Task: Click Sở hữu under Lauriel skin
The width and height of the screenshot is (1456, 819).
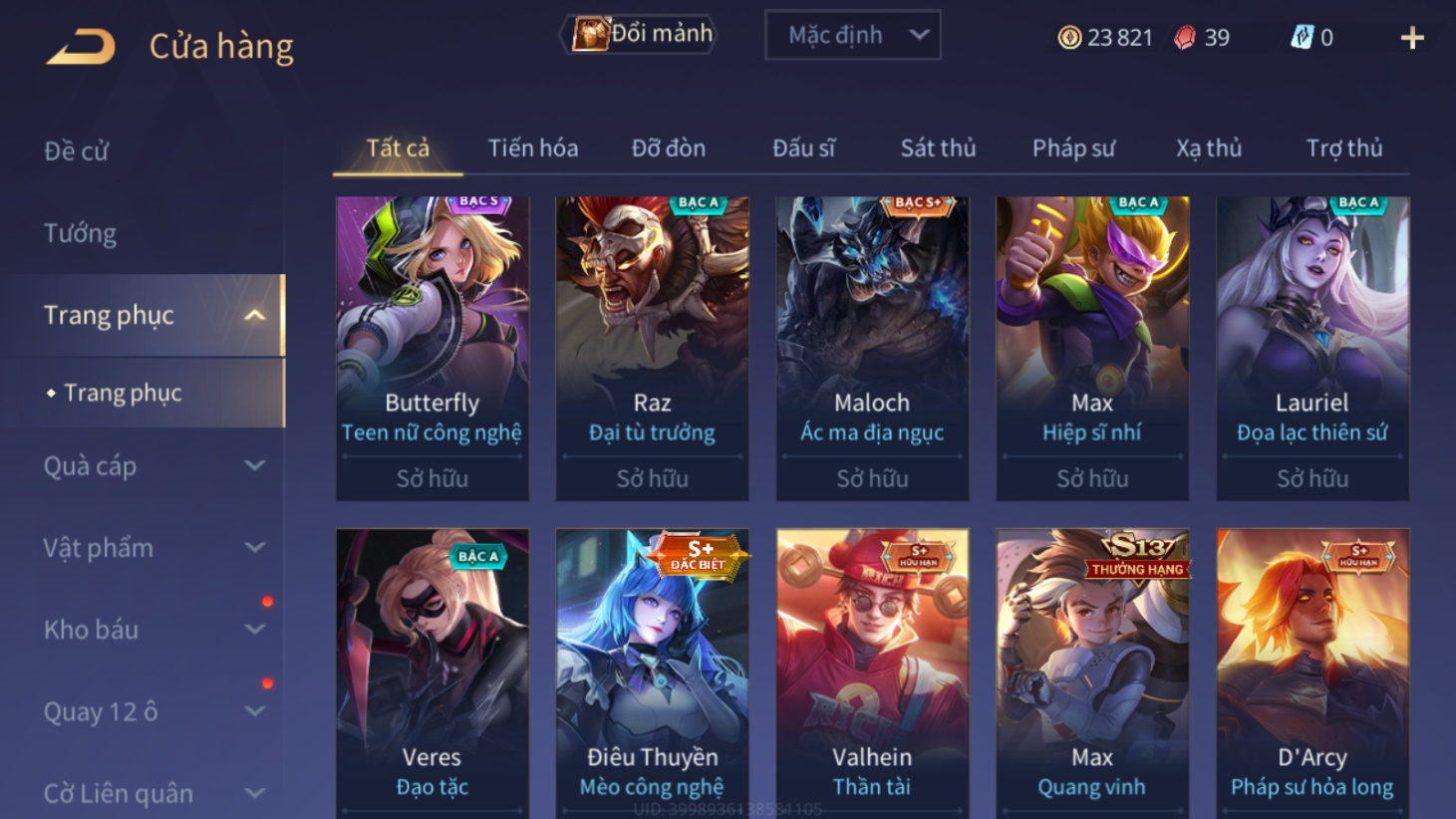Action: click(x=1312, y=479)
